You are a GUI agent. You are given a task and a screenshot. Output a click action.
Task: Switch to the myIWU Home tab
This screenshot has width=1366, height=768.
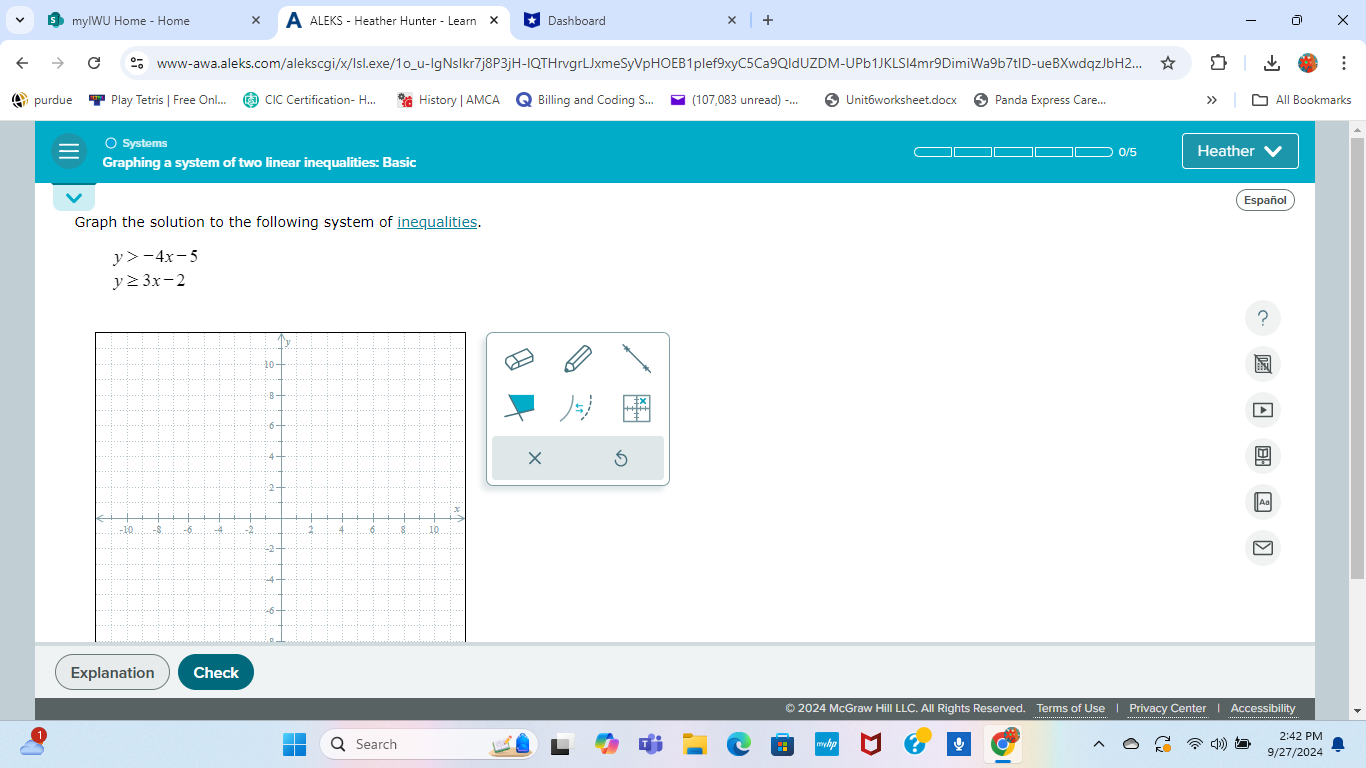point(153,20)
